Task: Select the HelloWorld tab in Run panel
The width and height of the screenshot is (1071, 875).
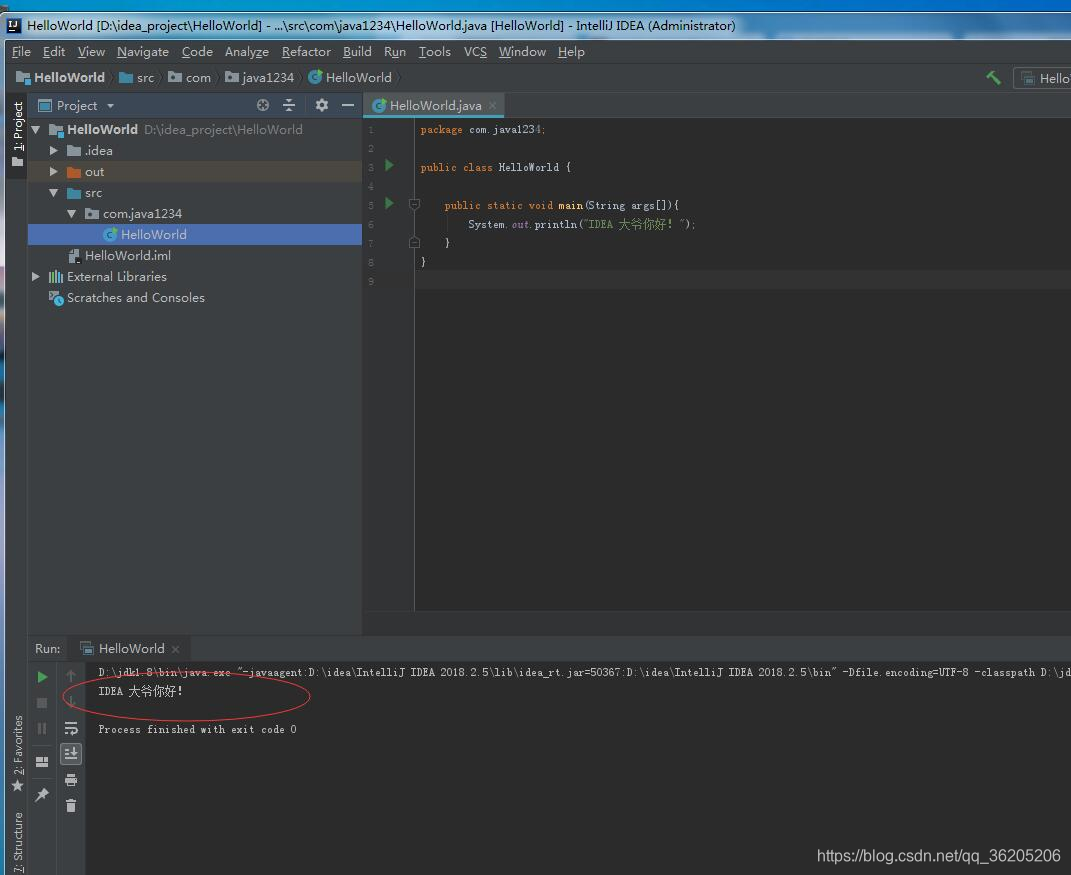Action: click(131, 649)
